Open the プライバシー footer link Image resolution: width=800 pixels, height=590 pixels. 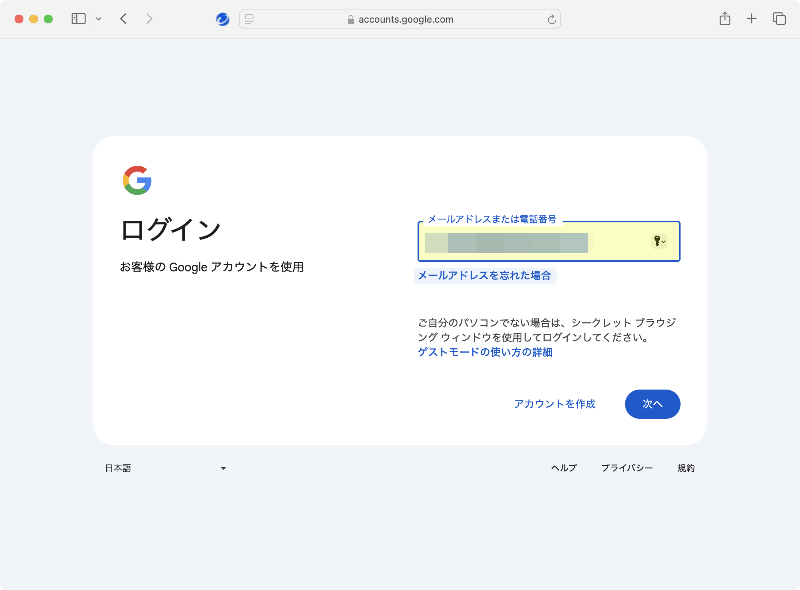click(627, 468)
